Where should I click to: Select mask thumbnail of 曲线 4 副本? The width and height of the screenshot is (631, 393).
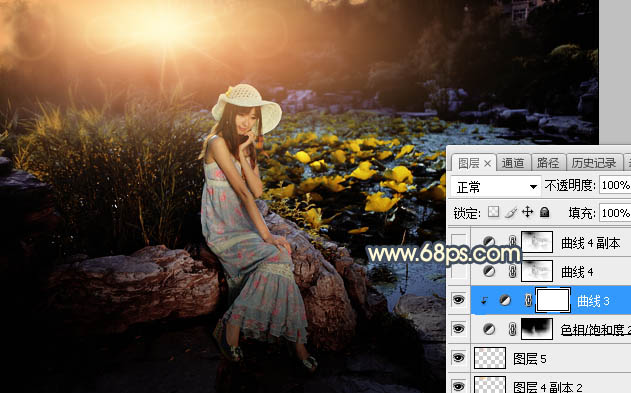tap(537, 241)
